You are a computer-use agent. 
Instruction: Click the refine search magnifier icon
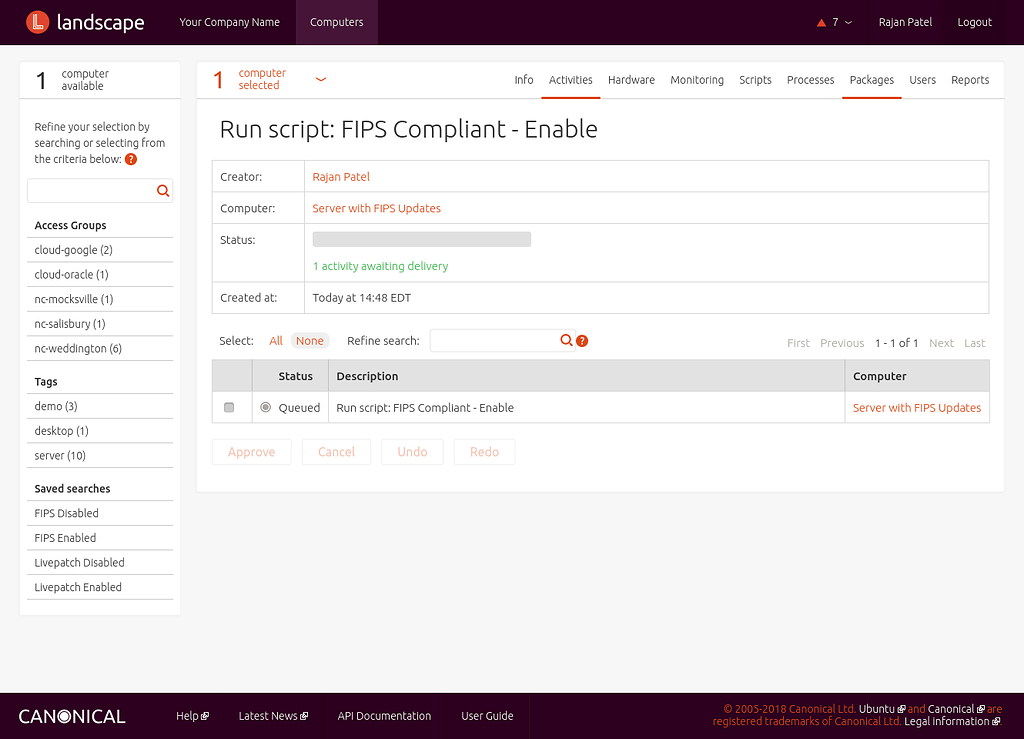(x=566, y=340)
